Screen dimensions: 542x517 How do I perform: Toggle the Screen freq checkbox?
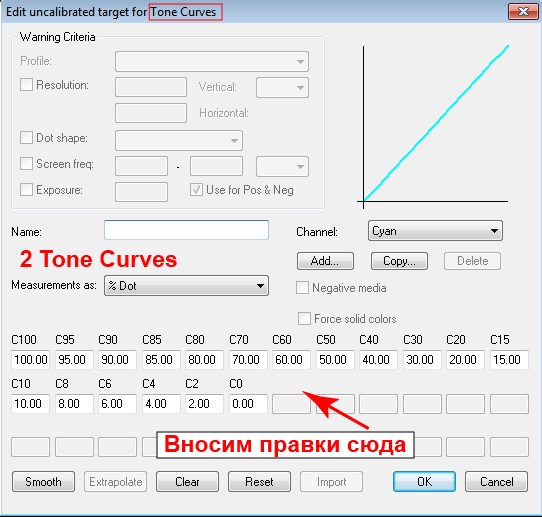(x=26, y=163)
